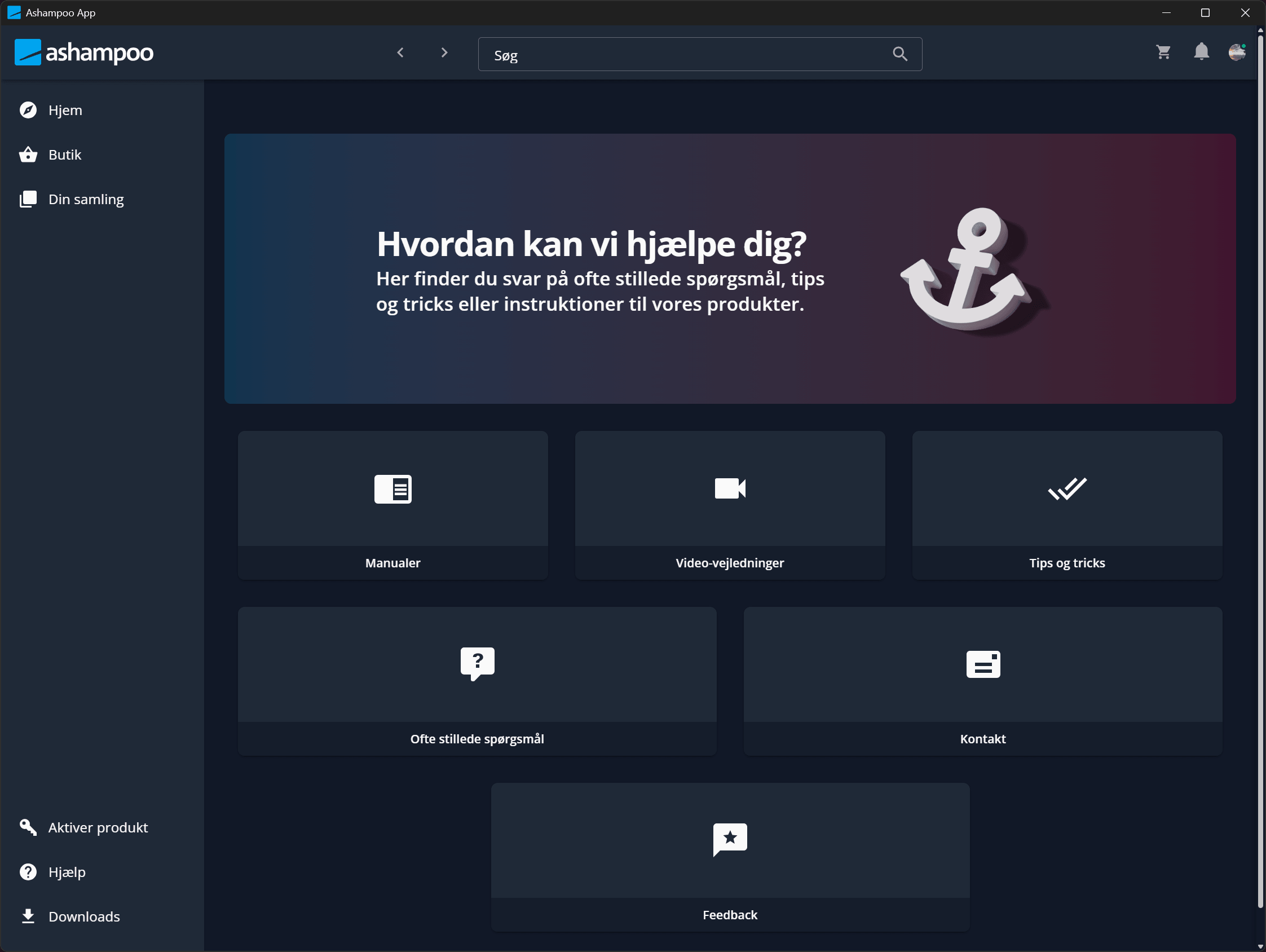Image resolution: width=1266 pixels, height=952 pixels.
Task: Click the FAQ question bubble icon
Action: [x=477, y=663]
